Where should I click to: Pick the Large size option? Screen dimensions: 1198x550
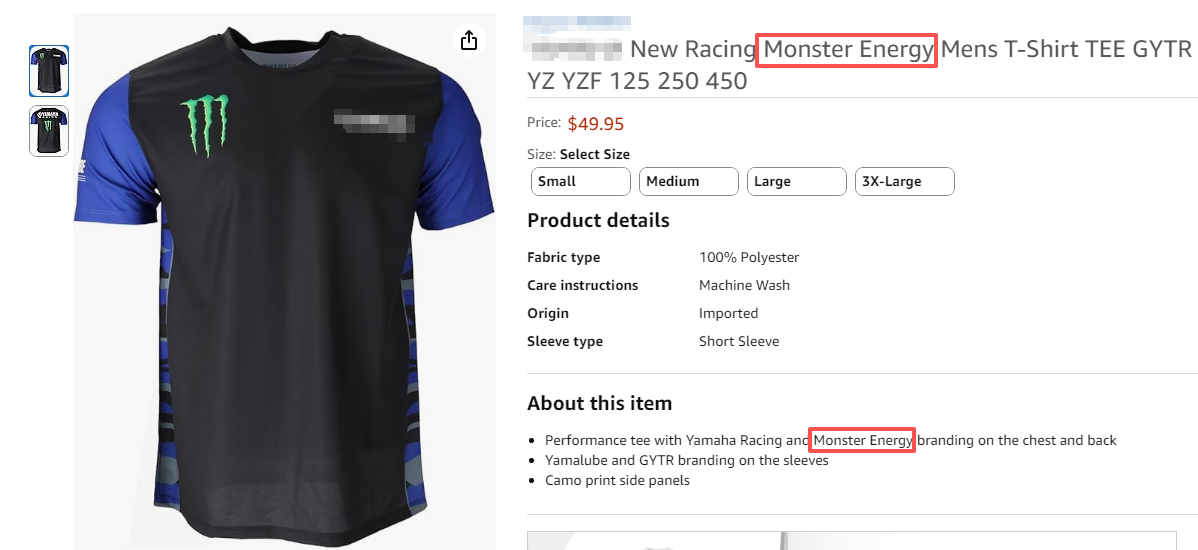pyautogui.click(x=796, y=181)
